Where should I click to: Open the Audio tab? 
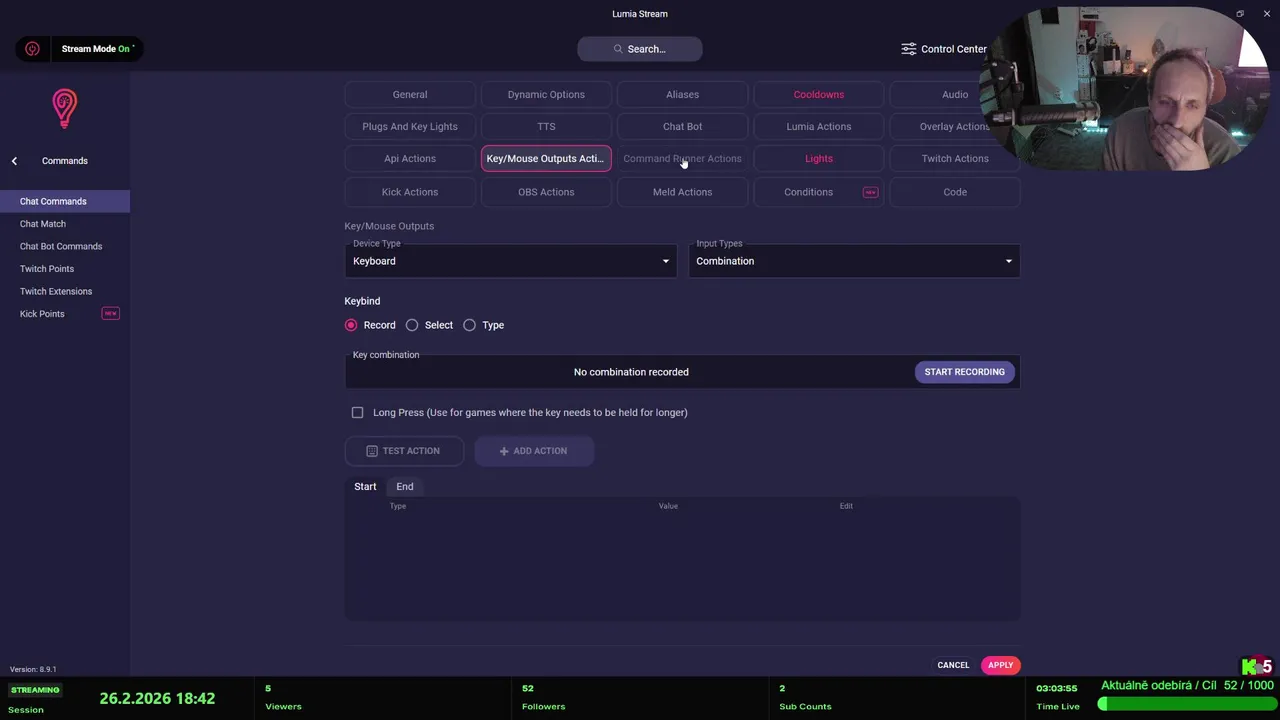click(x=955, y=95)
